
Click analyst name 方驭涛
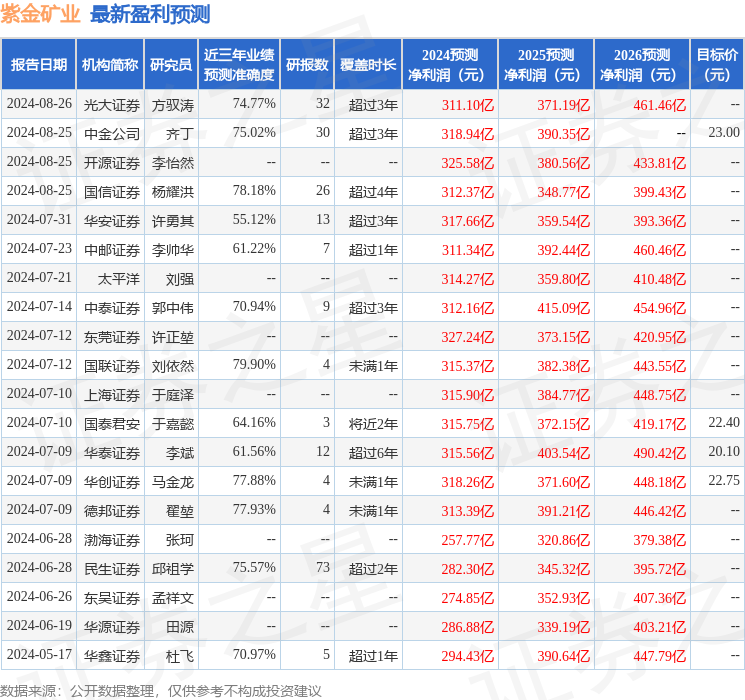[173, 105]
